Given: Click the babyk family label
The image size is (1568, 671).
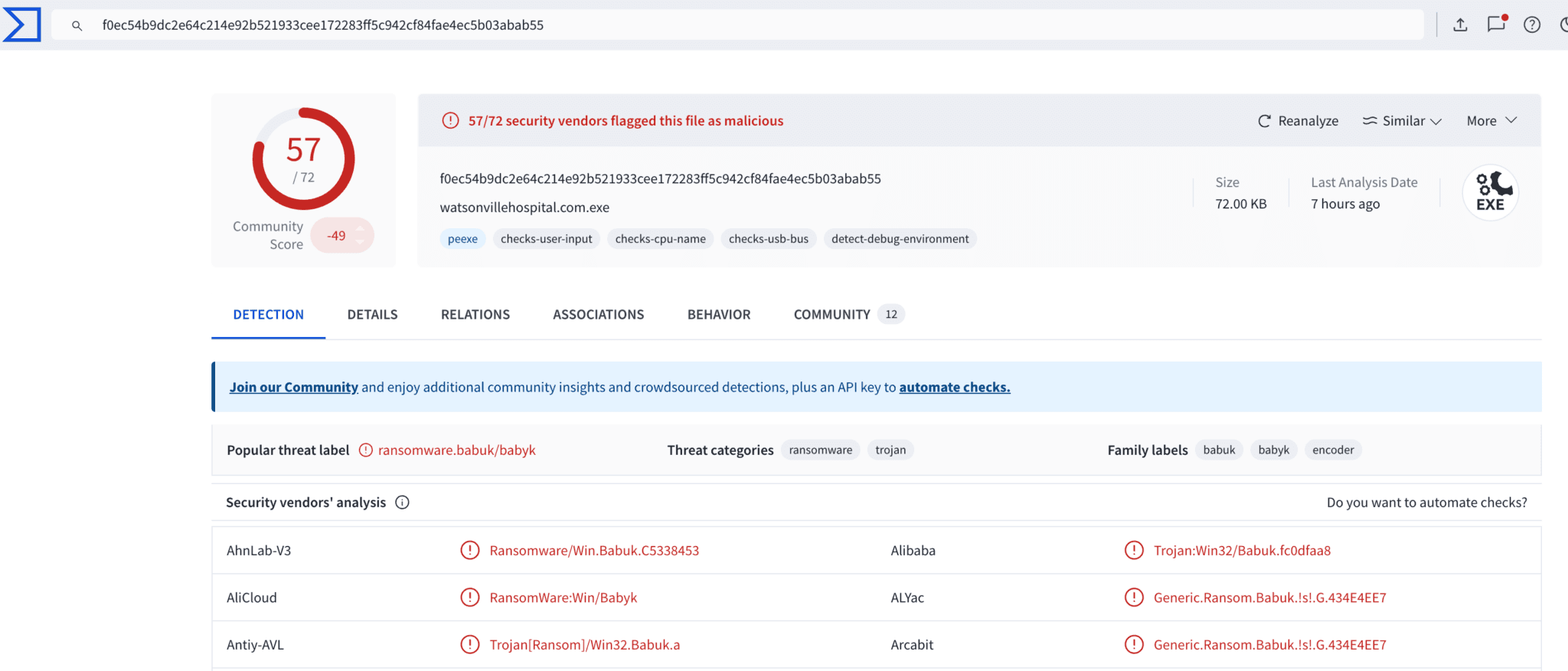Looking at the screenshot, I should tap(1274, 450).
